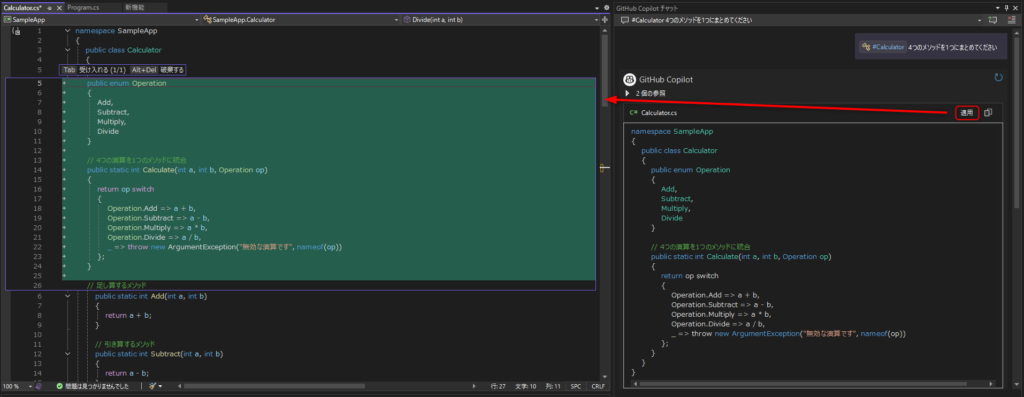Viewport: 1024px width, 397px height.
Task: Discard the suggestion with Alt+Del 破棄する
Action: coord(157,70)
